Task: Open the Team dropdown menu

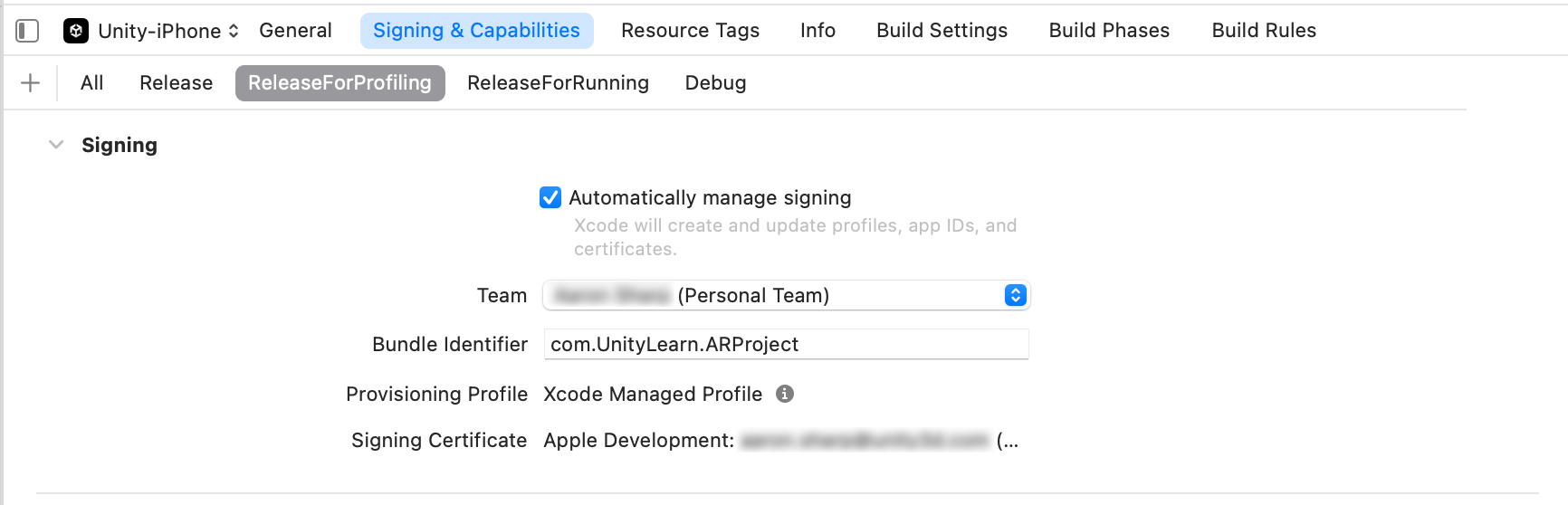Action: pos(784,296)
